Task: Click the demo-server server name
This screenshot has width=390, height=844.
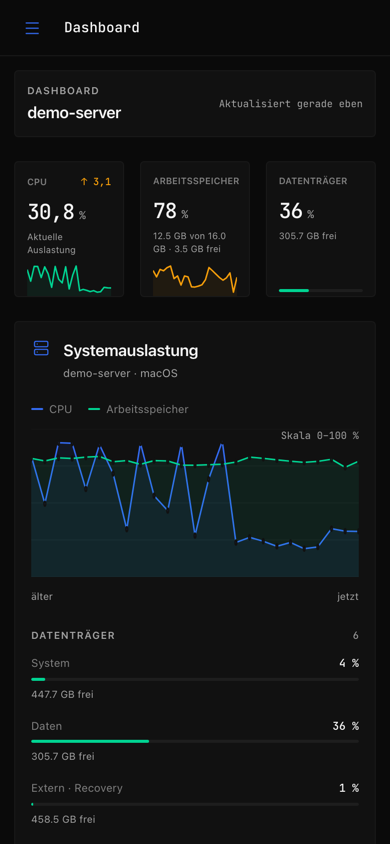Action: click(74, 113)
